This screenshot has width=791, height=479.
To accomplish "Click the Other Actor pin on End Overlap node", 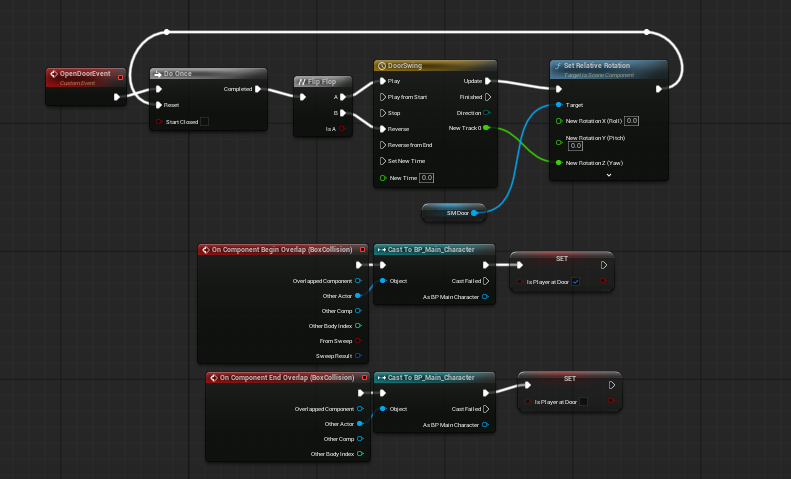I will tap(360, 424).
